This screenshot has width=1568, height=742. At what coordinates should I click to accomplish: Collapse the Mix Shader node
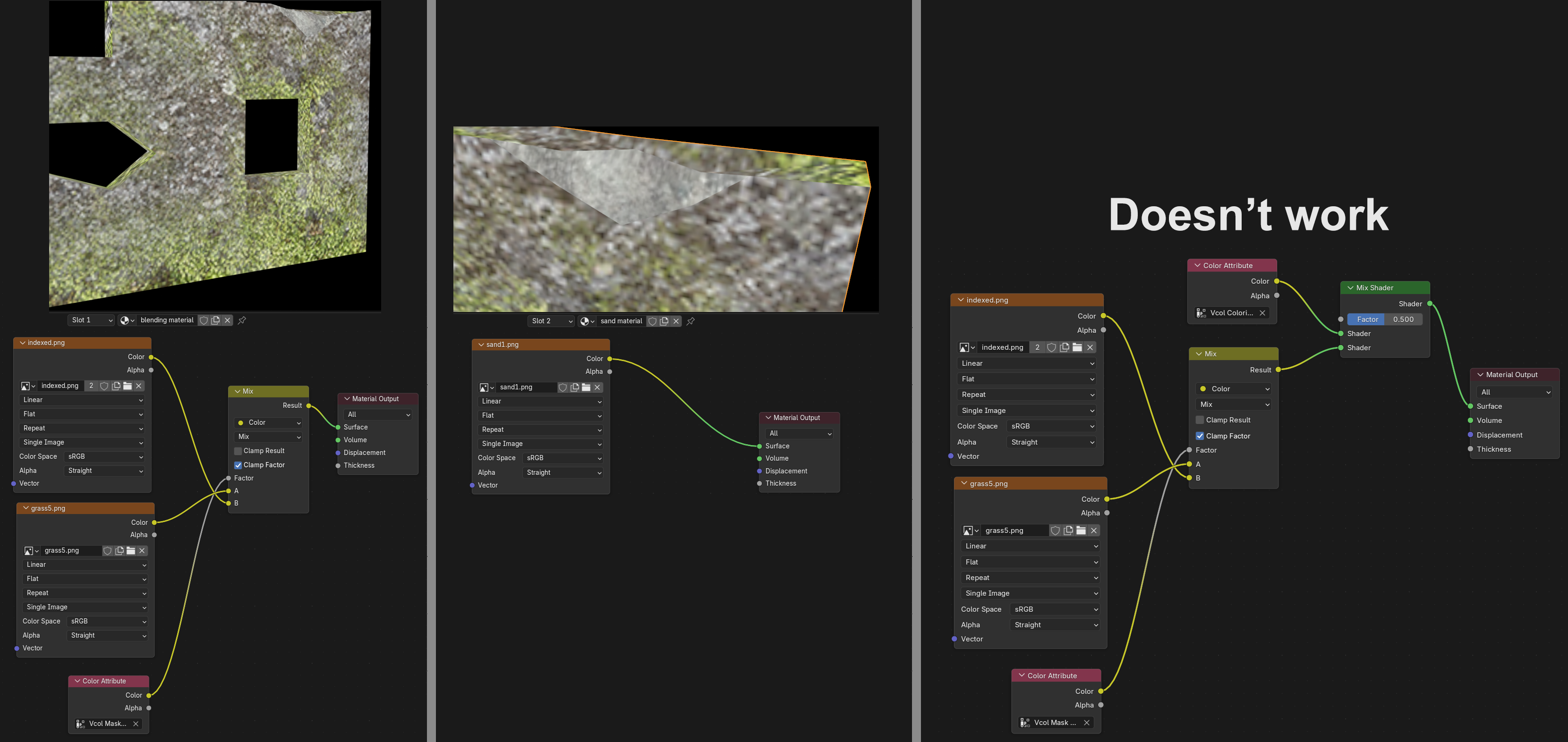(1350, 287)
